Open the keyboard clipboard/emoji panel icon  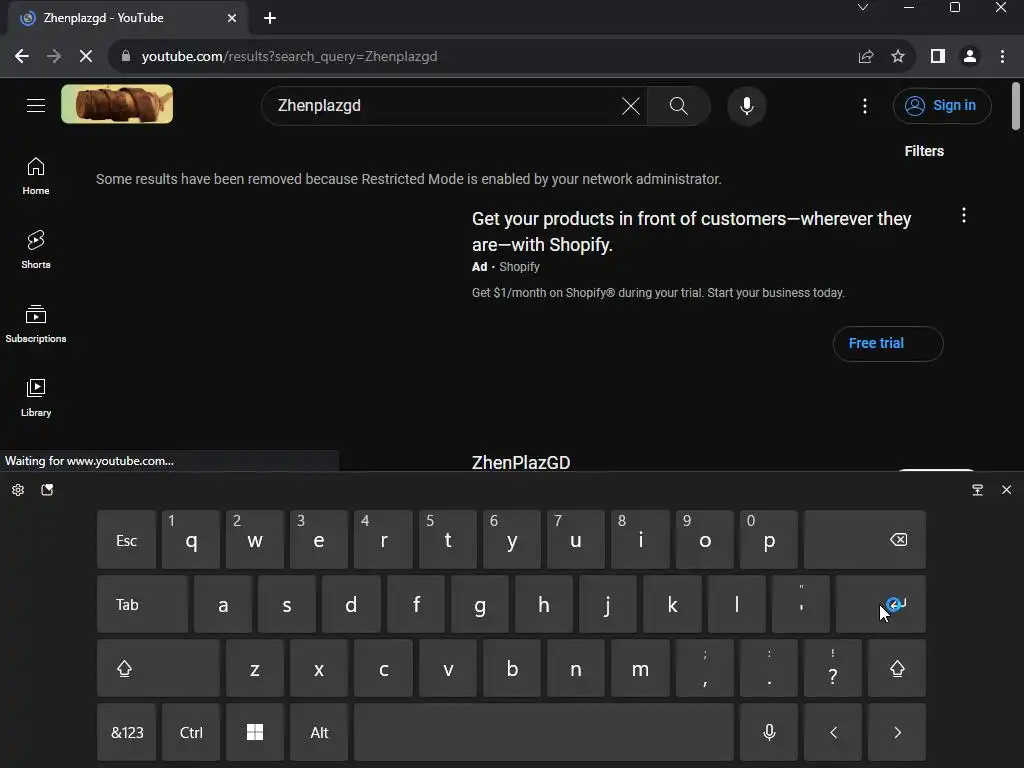(47, 490)
